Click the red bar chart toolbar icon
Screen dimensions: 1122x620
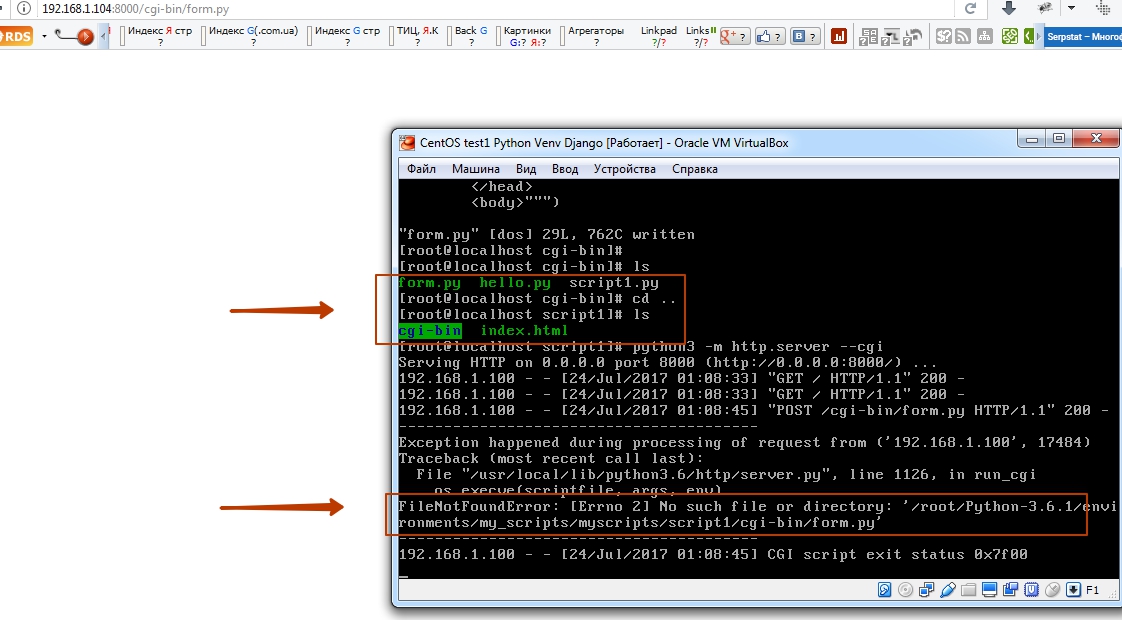pyautogui.click(x=839, y=36)
